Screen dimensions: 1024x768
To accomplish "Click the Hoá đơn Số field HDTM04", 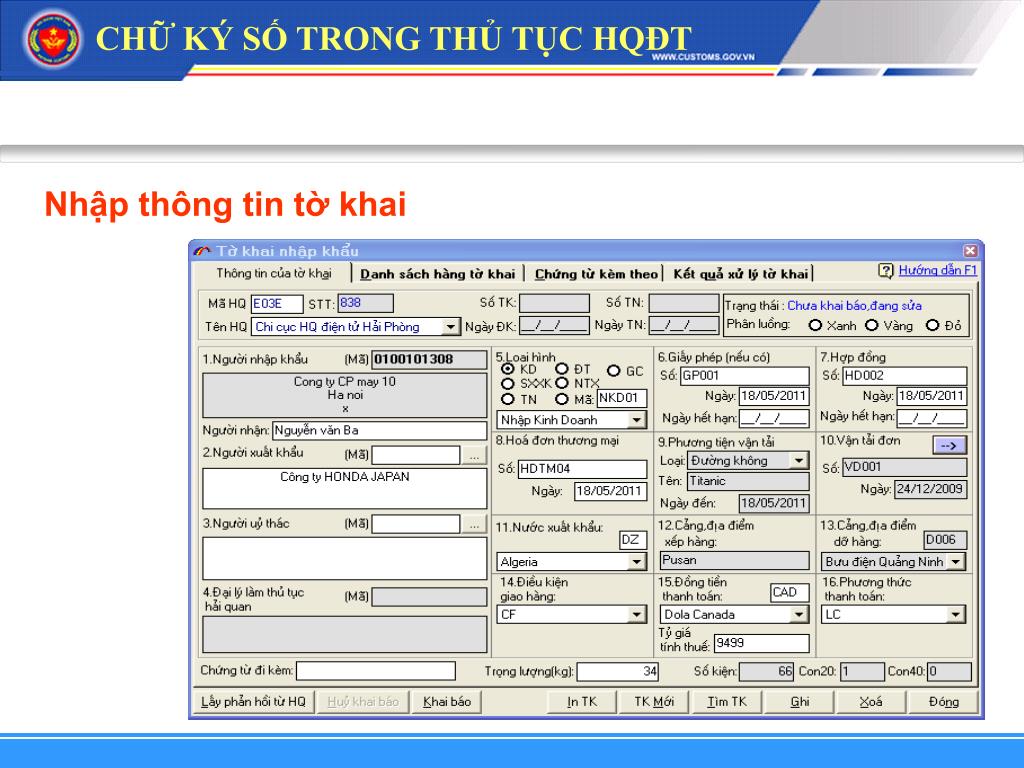I will [x=582, y=468].
